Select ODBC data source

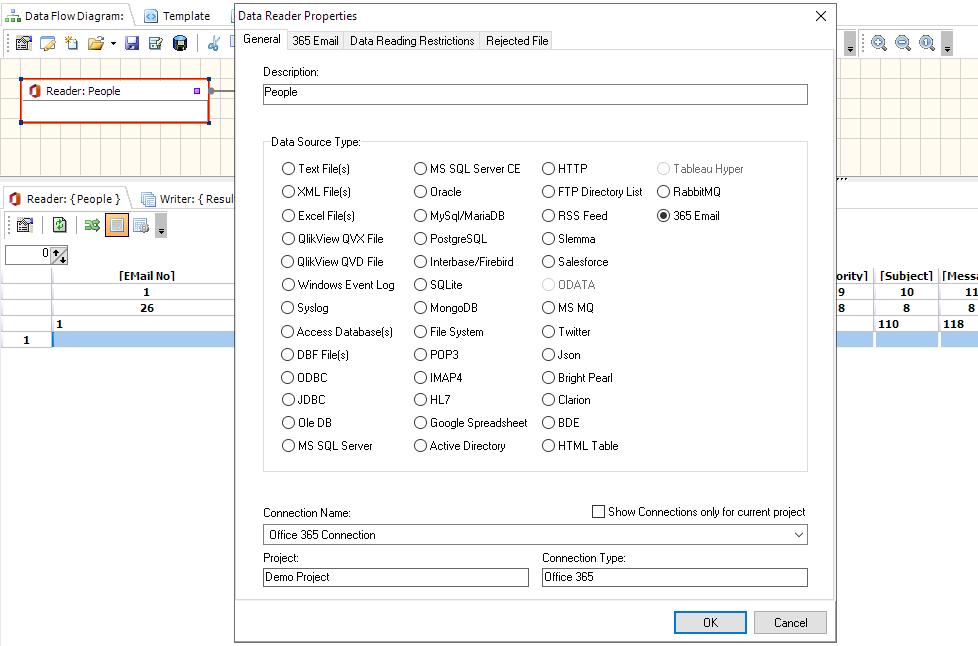[x=288, y=378]
